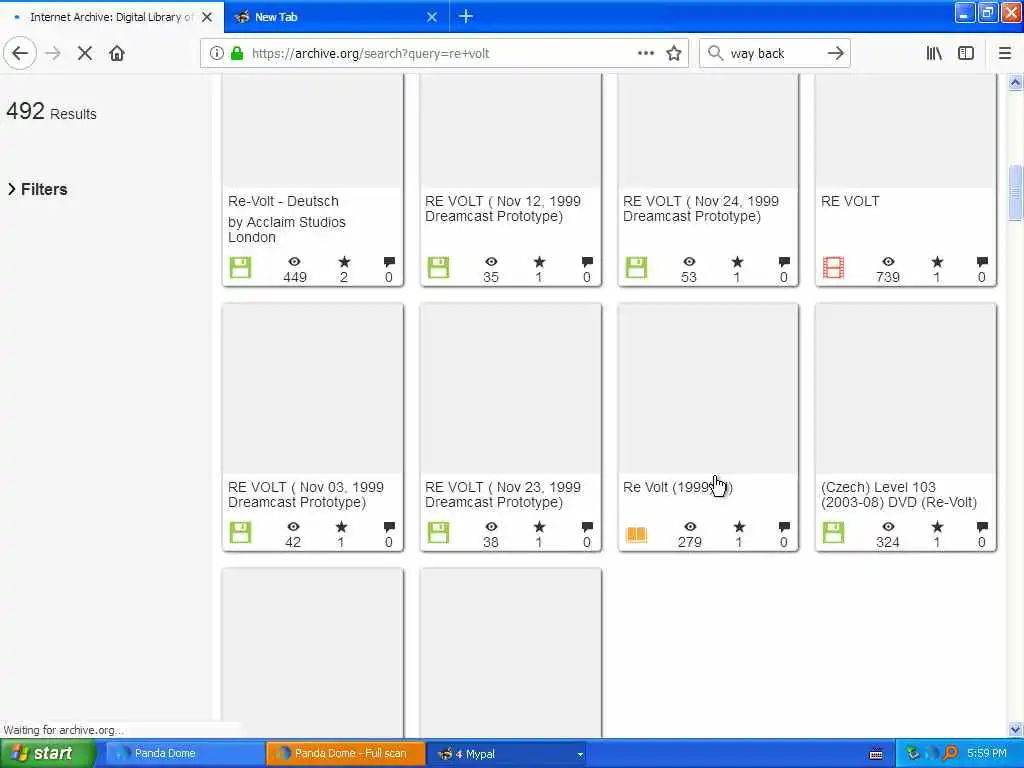Viewport: 1024px width, 768px height.
Task: Expand the Filters section
Action: pyautogui.click(x=38, y=189)
